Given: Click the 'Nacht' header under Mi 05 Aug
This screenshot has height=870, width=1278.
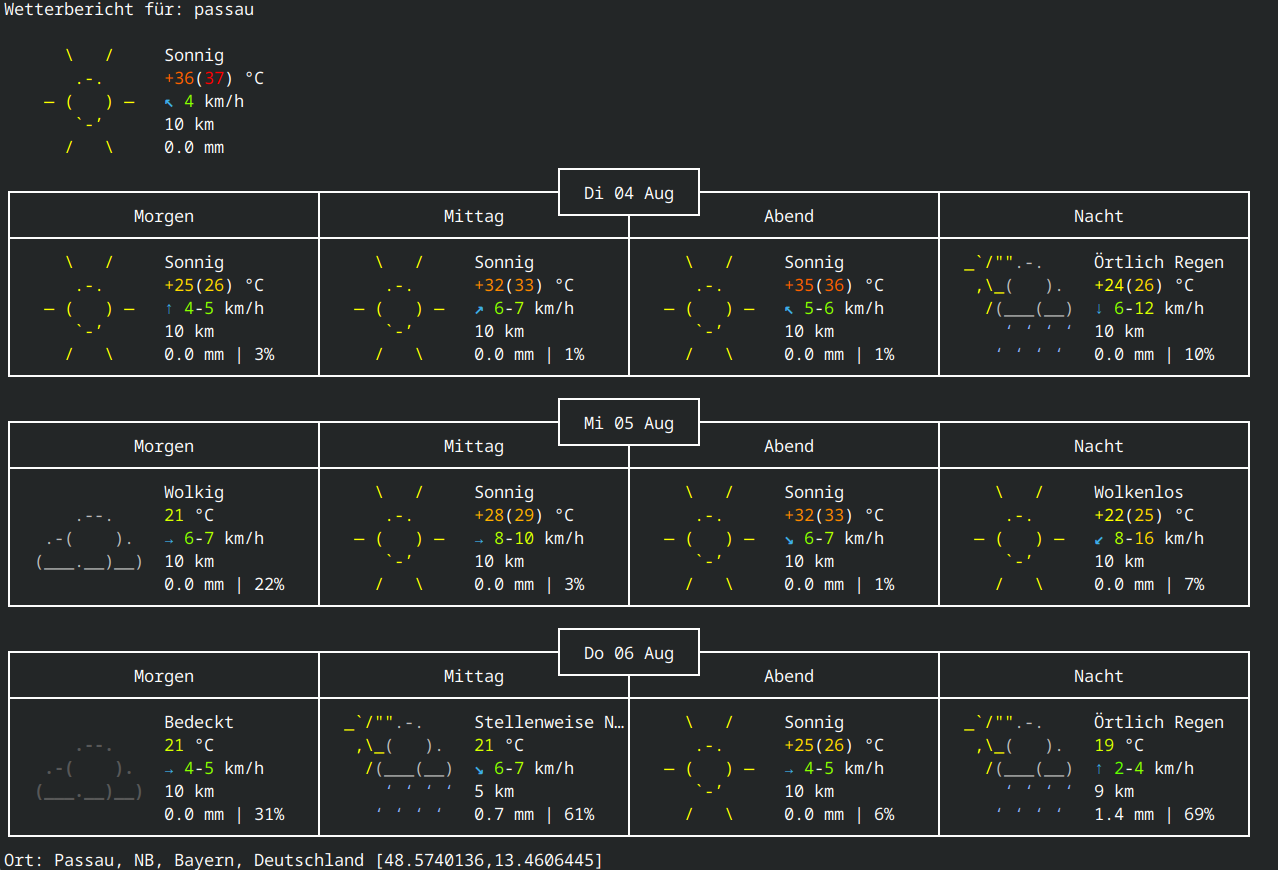Looking at the screenshot, I should tap(1099, 446).
